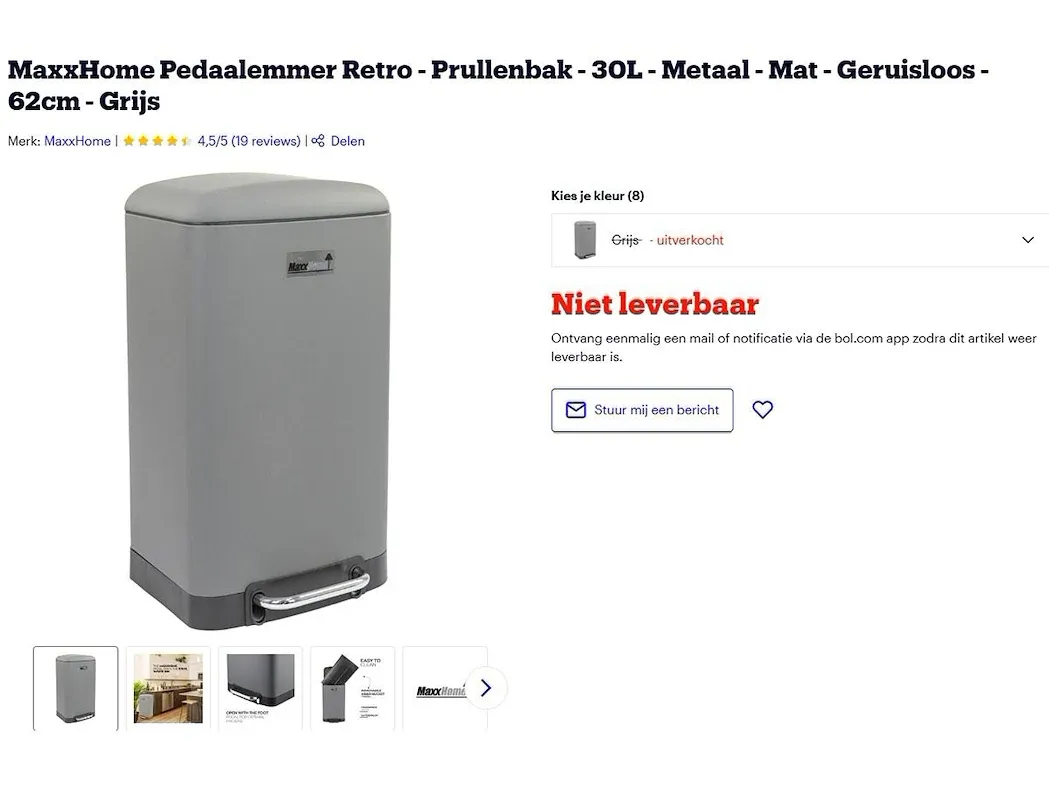Viewport: 1049px width, 787px height.
Task: Select kitchen scene thumbnail
Action: (x=168, y=689)
